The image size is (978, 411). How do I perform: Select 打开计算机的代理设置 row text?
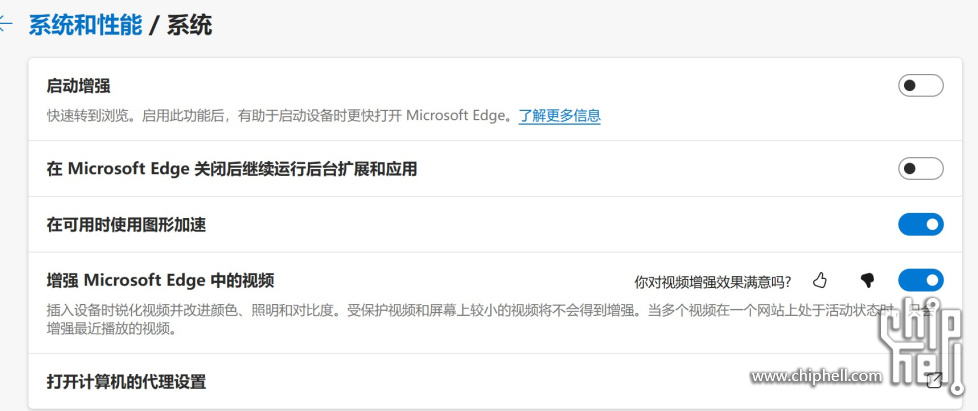click(127, 381)
